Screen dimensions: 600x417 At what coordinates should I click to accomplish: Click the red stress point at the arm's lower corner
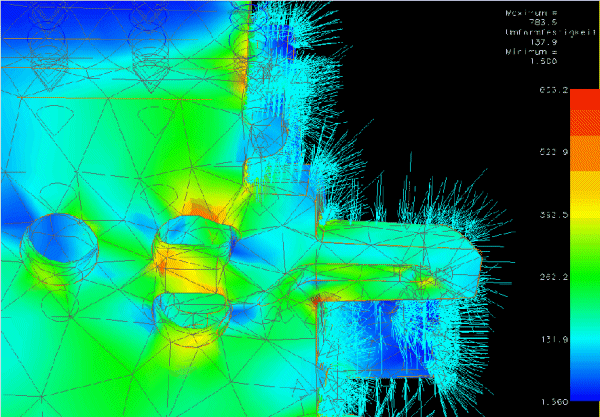tap(316, 299)
